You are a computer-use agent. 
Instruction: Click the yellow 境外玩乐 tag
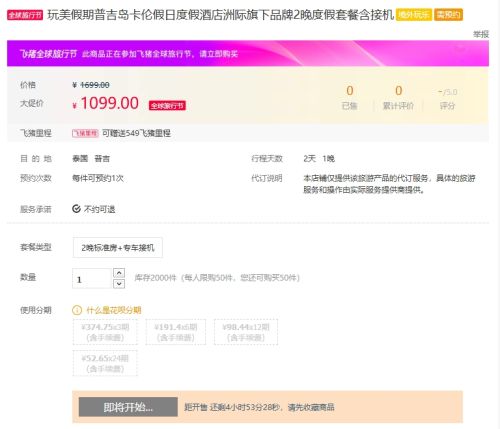click(414, 15)
